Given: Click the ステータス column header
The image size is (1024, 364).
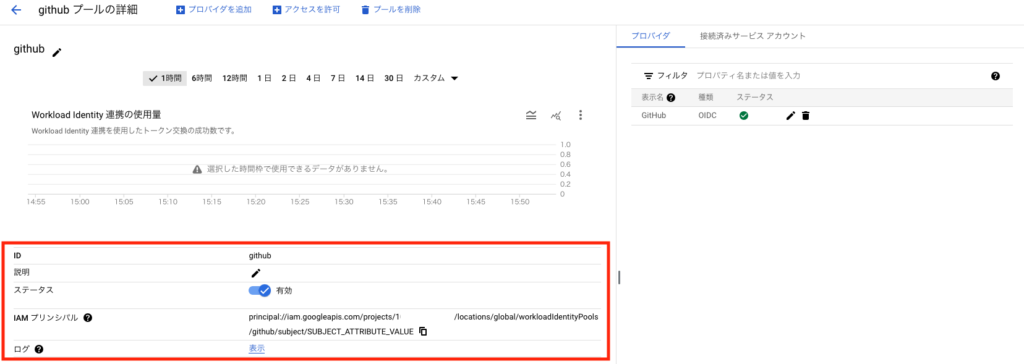Looking at the screenshot, I should (x=754, y=97).
